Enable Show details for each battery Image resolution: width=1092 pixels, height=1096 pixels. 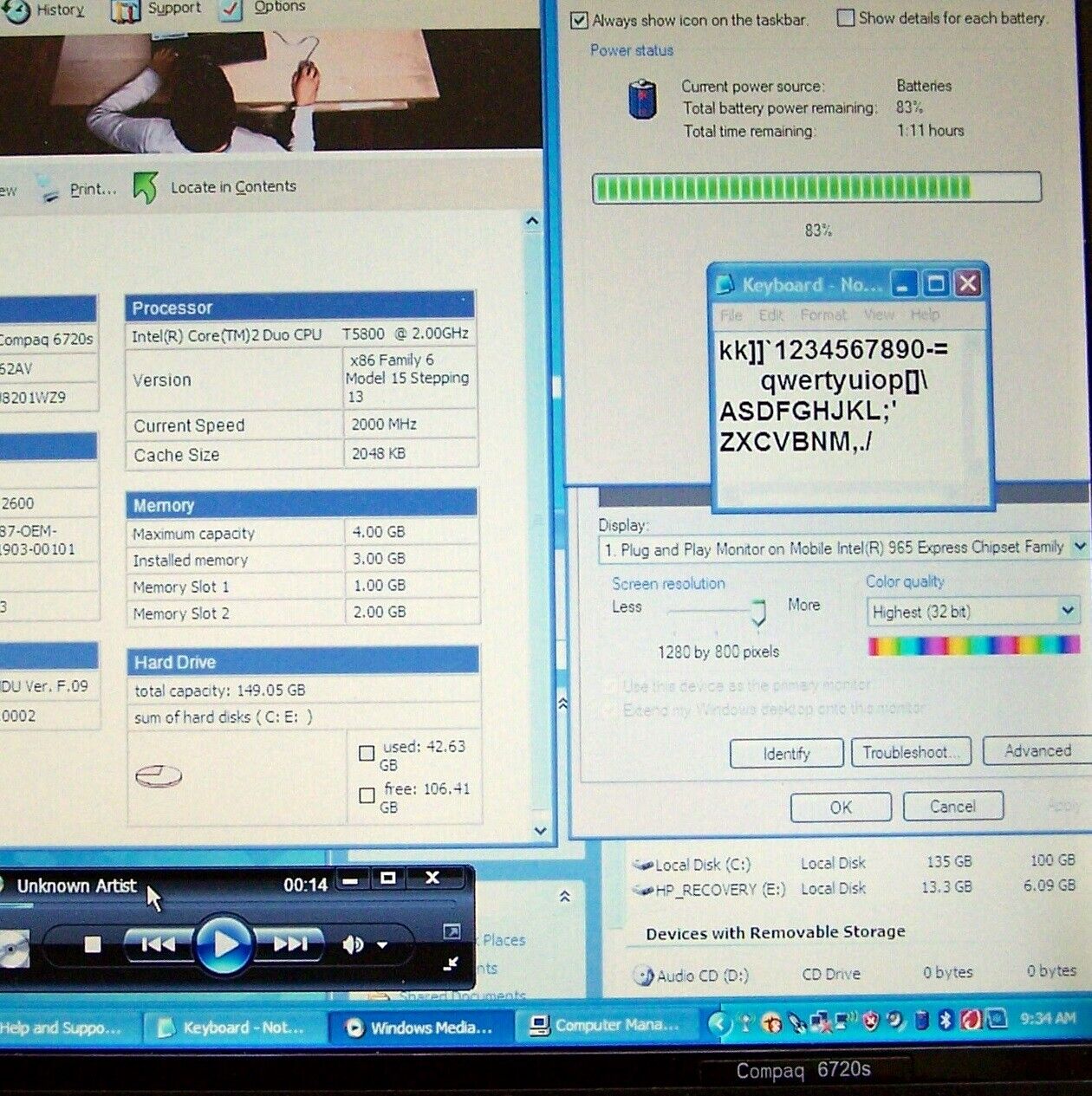845,17
